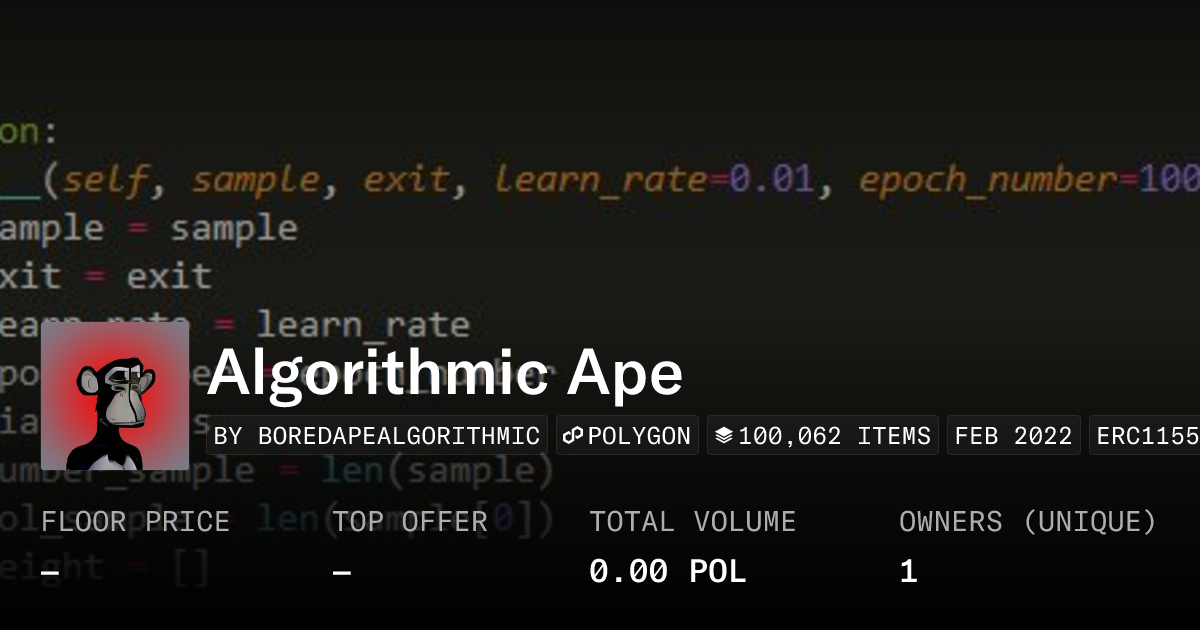Click the Algorithmic Ape collection title
Viewport: 1200px width, 630px height.
(x=444, y=372)
